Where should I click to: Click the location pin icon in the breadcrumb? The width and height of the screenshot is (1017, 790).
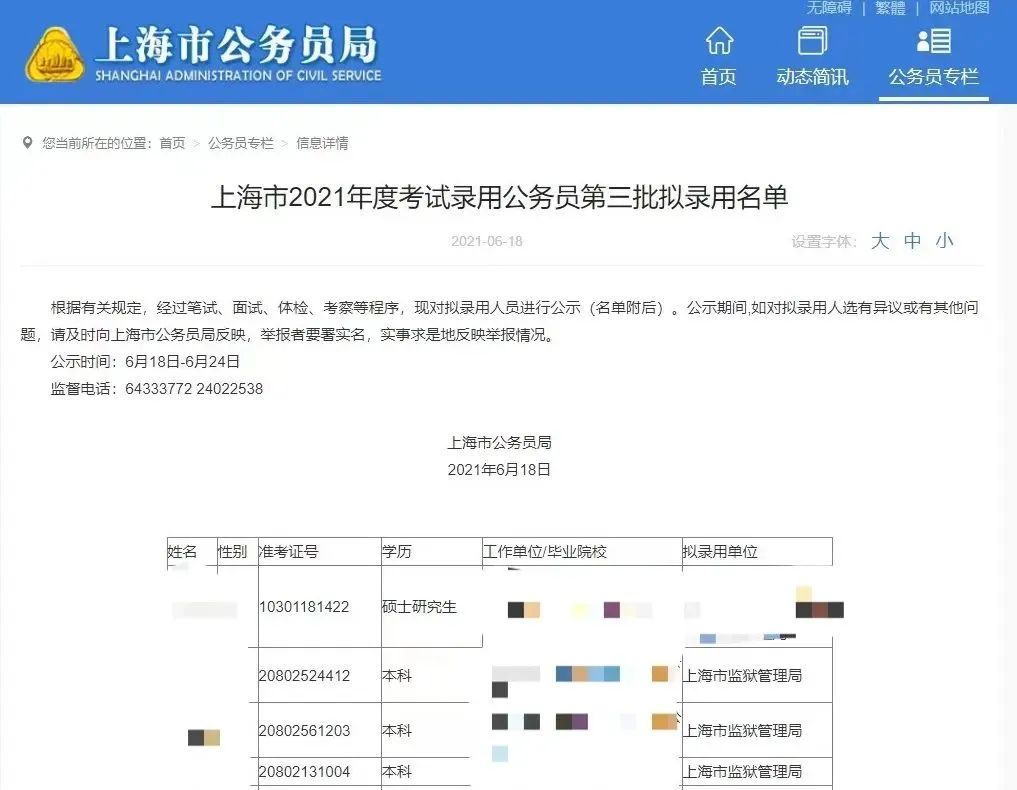pyautogui.click(x=28, y=142)
